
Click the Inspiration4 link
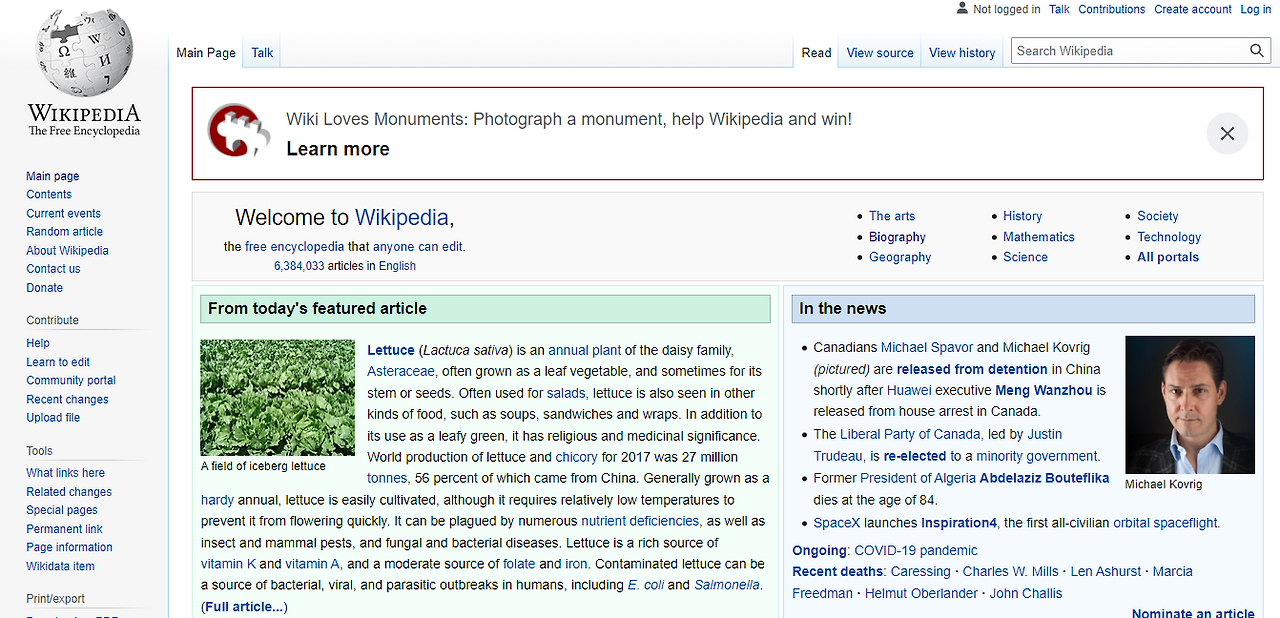point(959,523)
